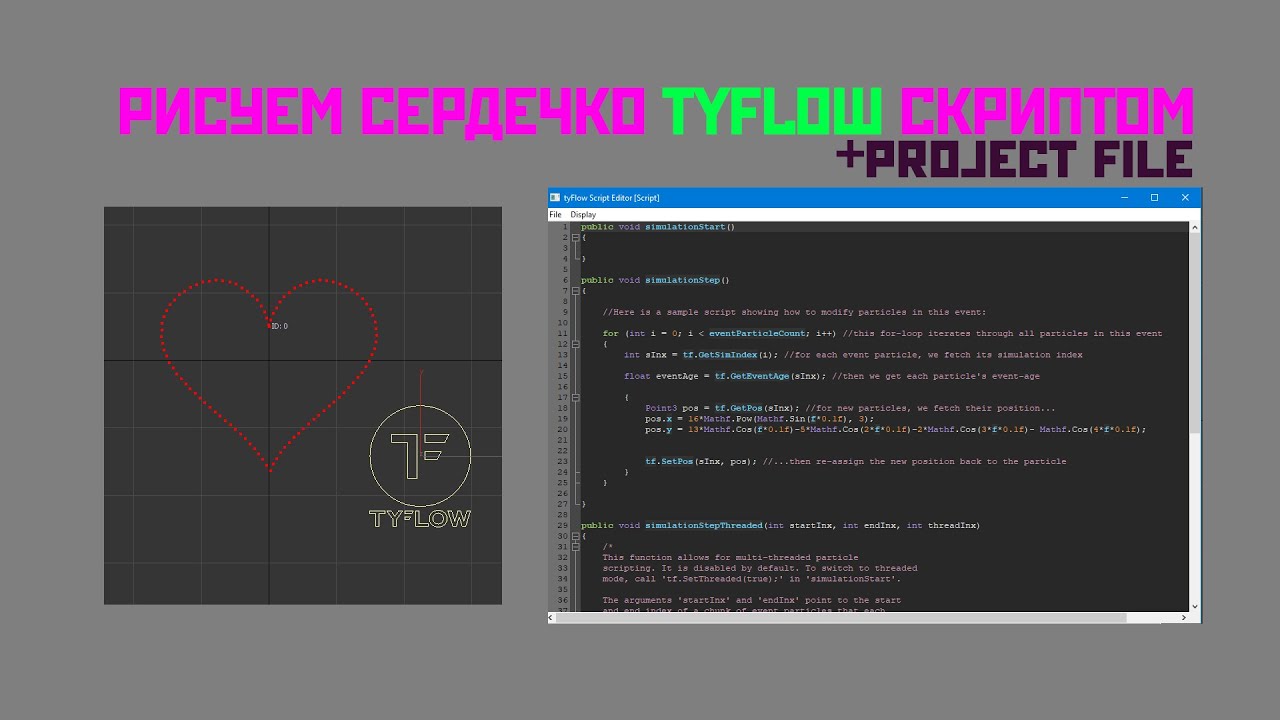Collapse the simulationStep block at line 7
The height and width of the screenshot is (720, 1280).
(575, 291)
